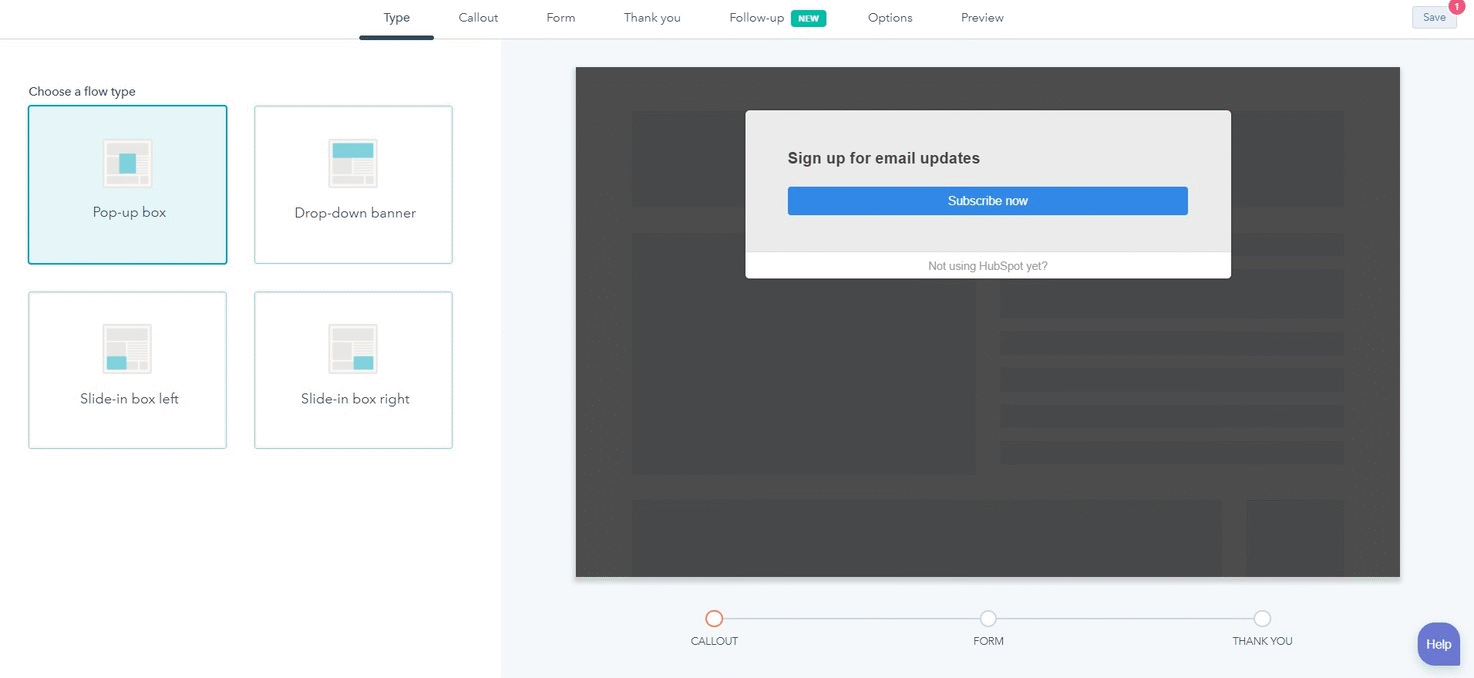Viewport: 1474px width, 678px height.
Task: Click the 'Drop-down banner' label text
Action: coord(355,213)
